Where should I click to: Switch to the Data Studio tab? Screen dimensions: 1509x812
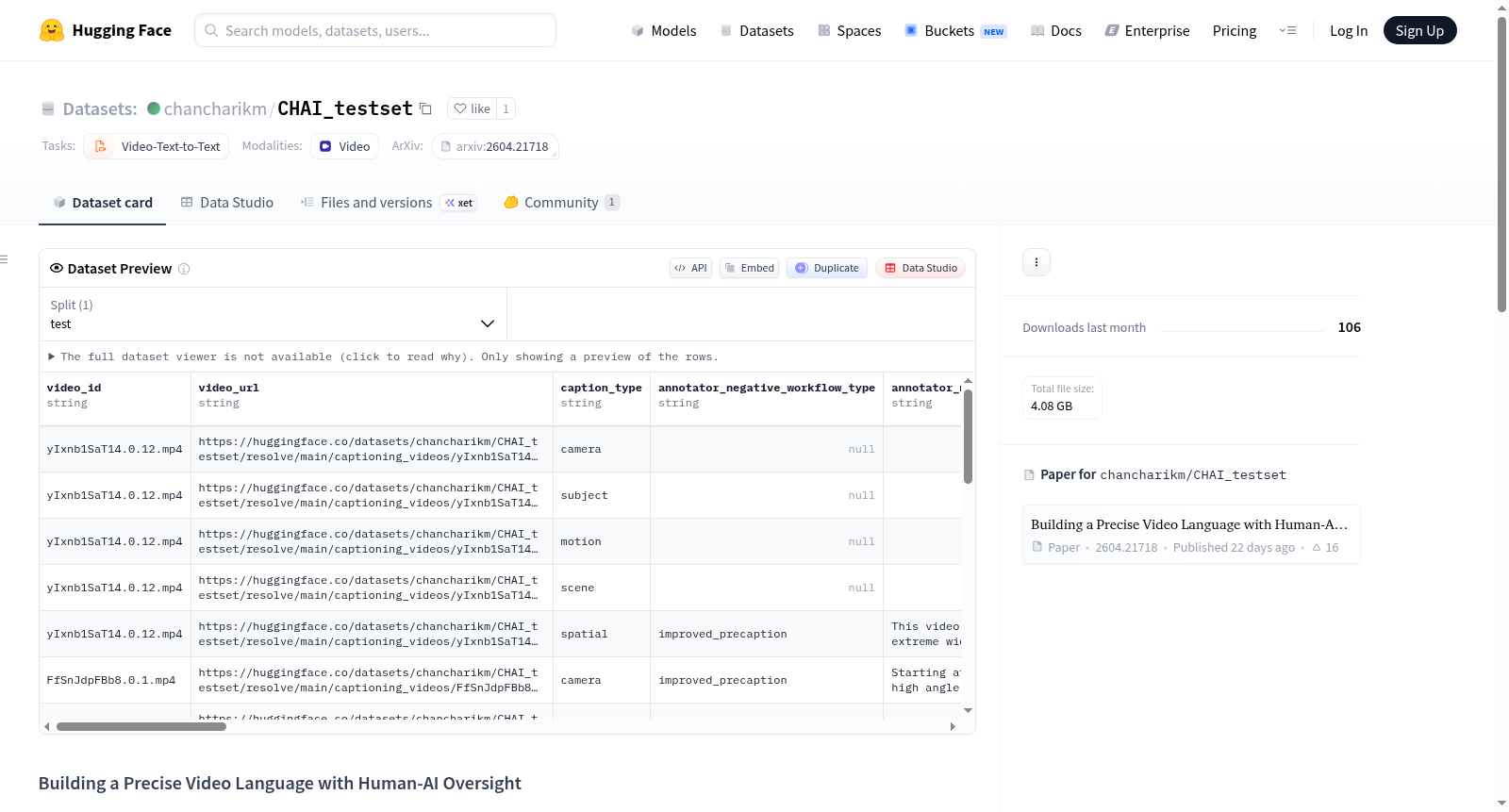(x=227, y=203)
